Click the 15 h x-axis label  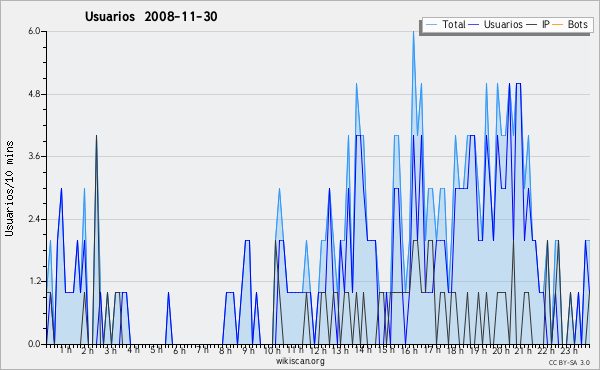click(x=386, y=350)
